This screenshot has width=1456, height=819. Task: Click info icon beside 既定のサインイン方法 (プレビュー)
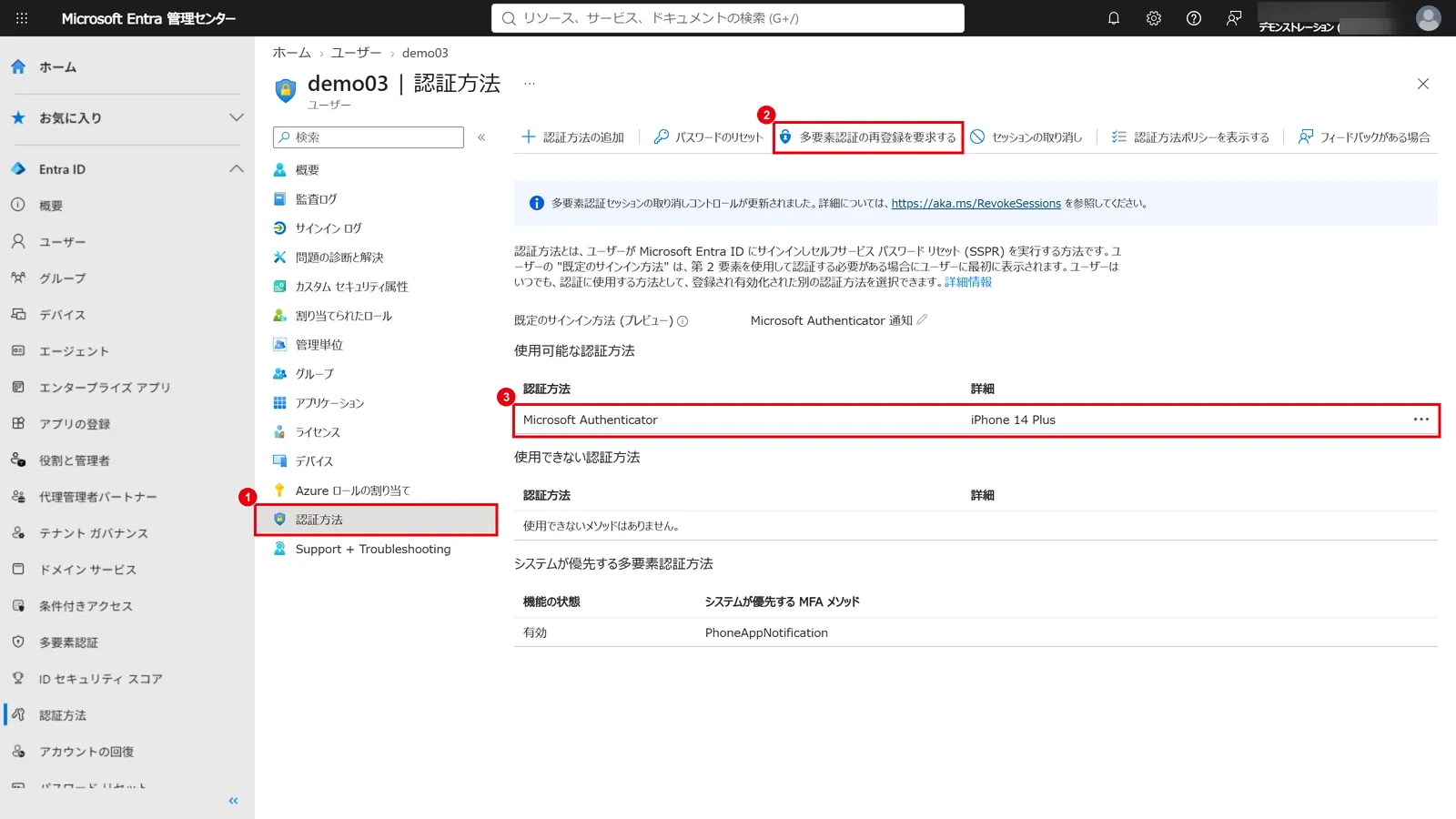pyautogui.click(x=682, y=321)
